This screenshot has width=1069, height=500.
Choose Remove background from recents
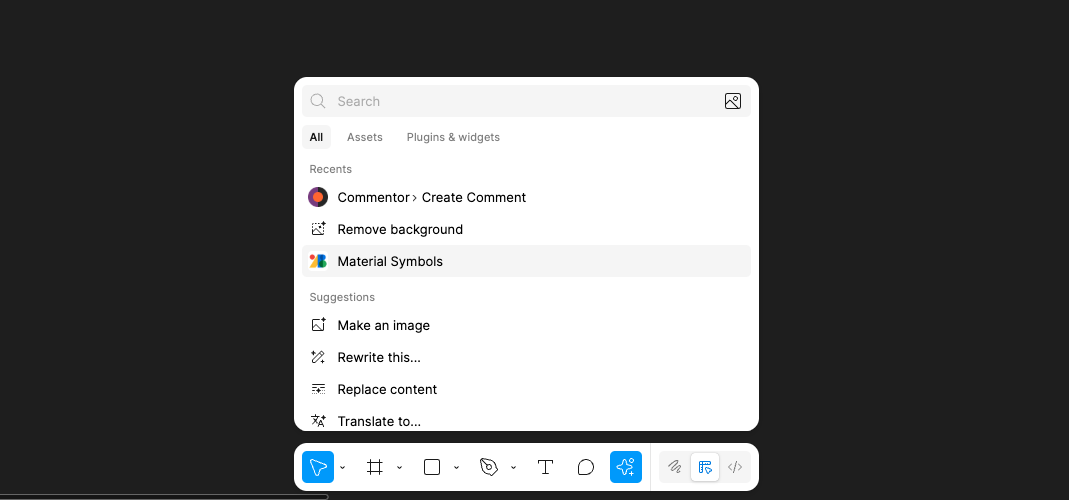tap(526, 229)
